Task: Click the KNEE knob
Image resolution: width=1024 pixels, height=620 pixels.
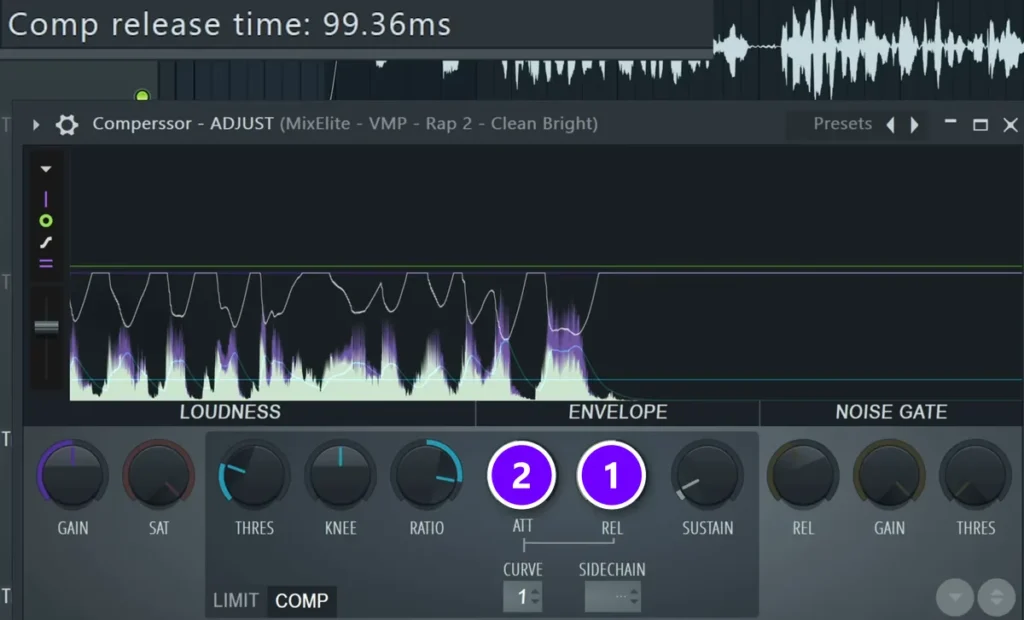Action: pyautogui.click(x=340, y=475)
